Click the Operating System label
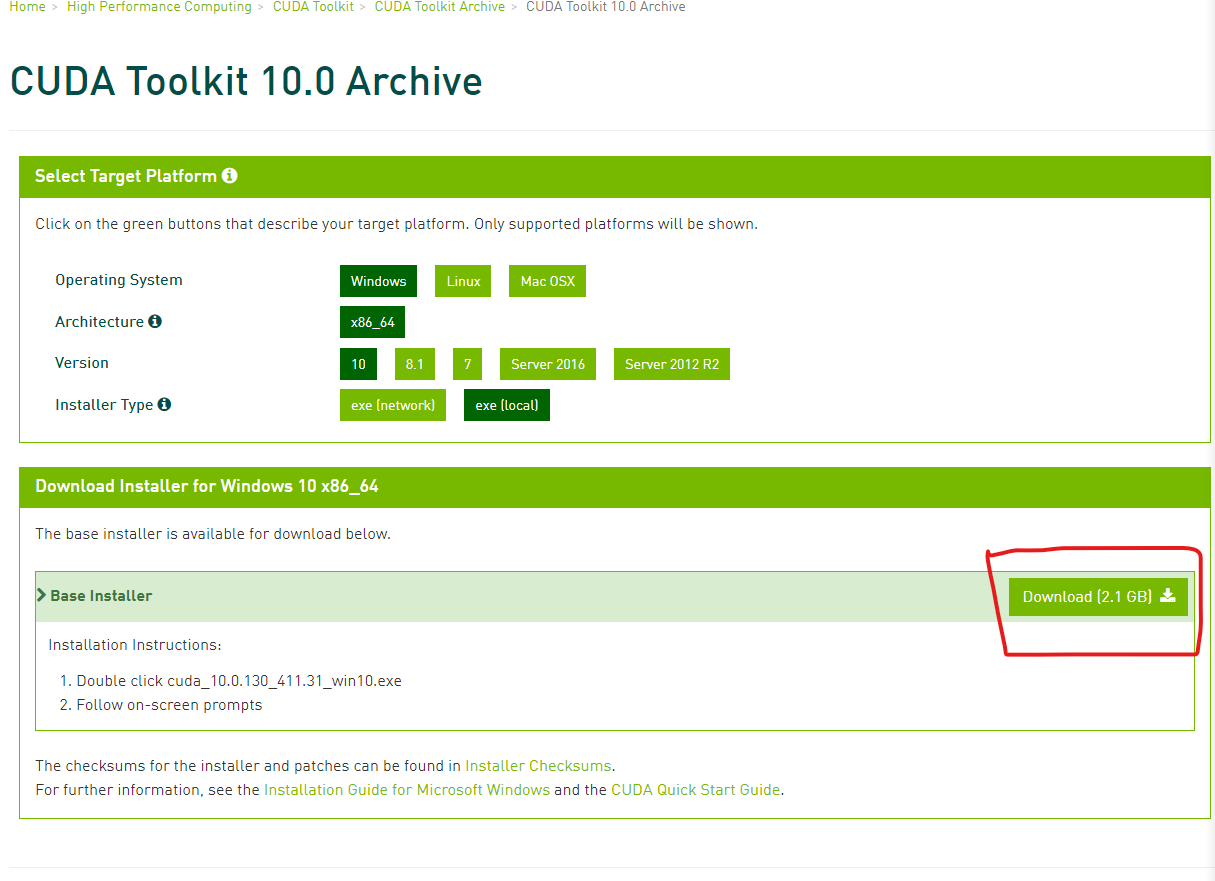The height and width of the screenshot is (881, 1215). (x=119, y=280)
